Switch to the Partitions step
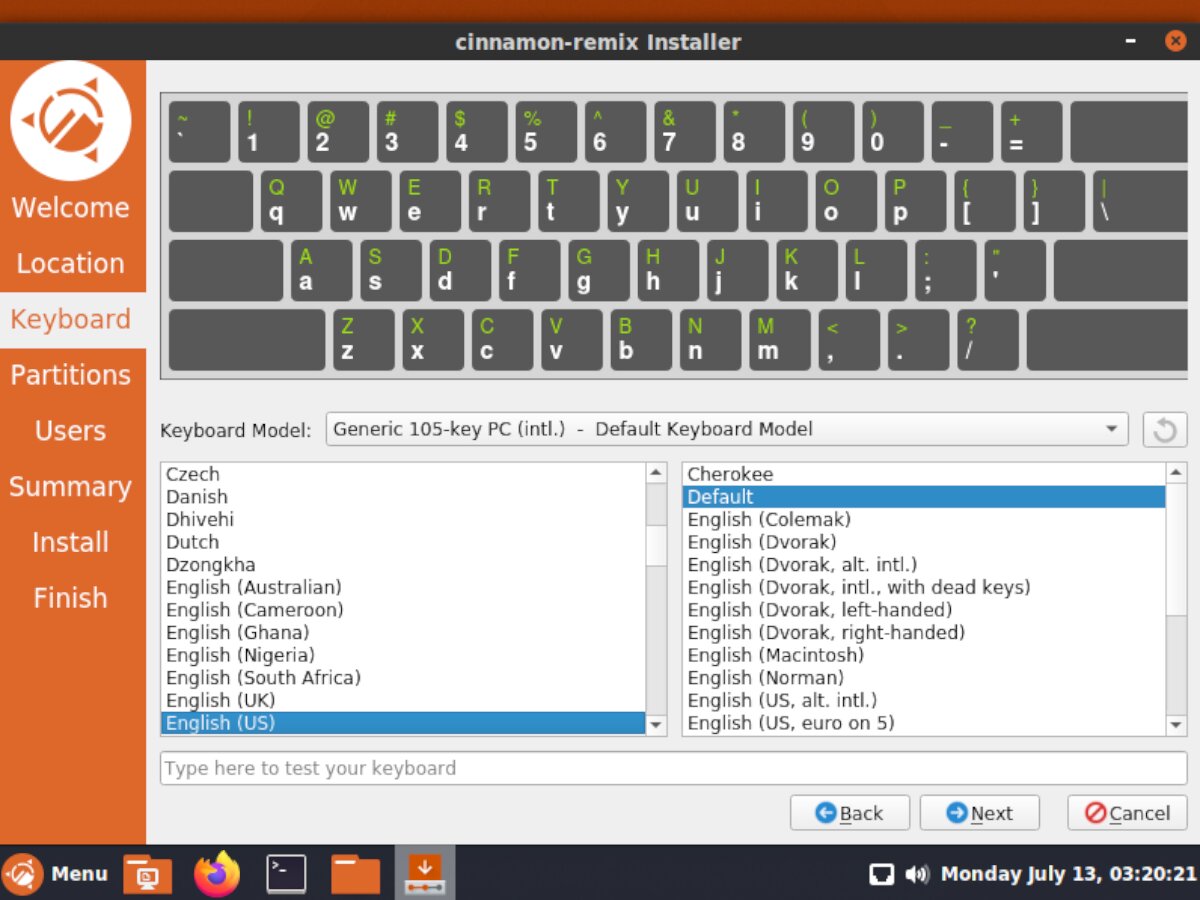Image resolution: width=1200 pixels, height=900 pixels. pos(71,374)
